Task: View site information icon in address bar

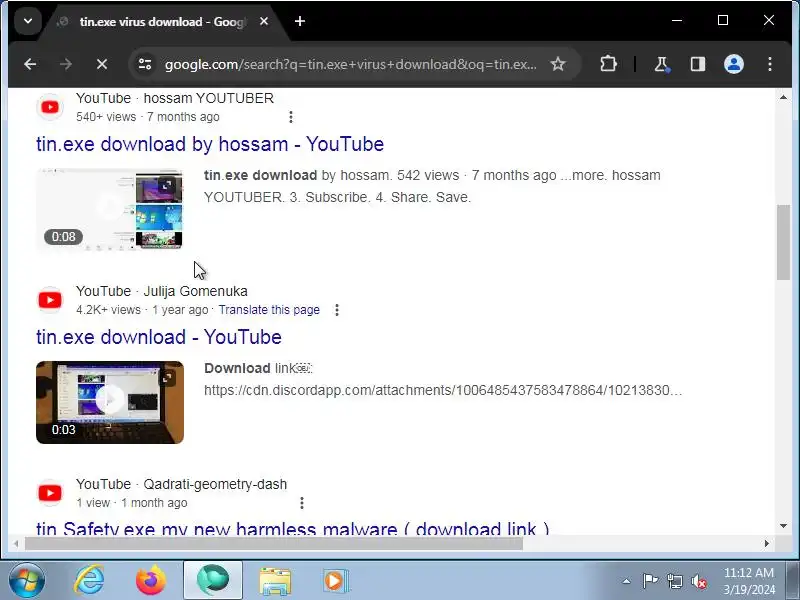Action: coord(145,64)
